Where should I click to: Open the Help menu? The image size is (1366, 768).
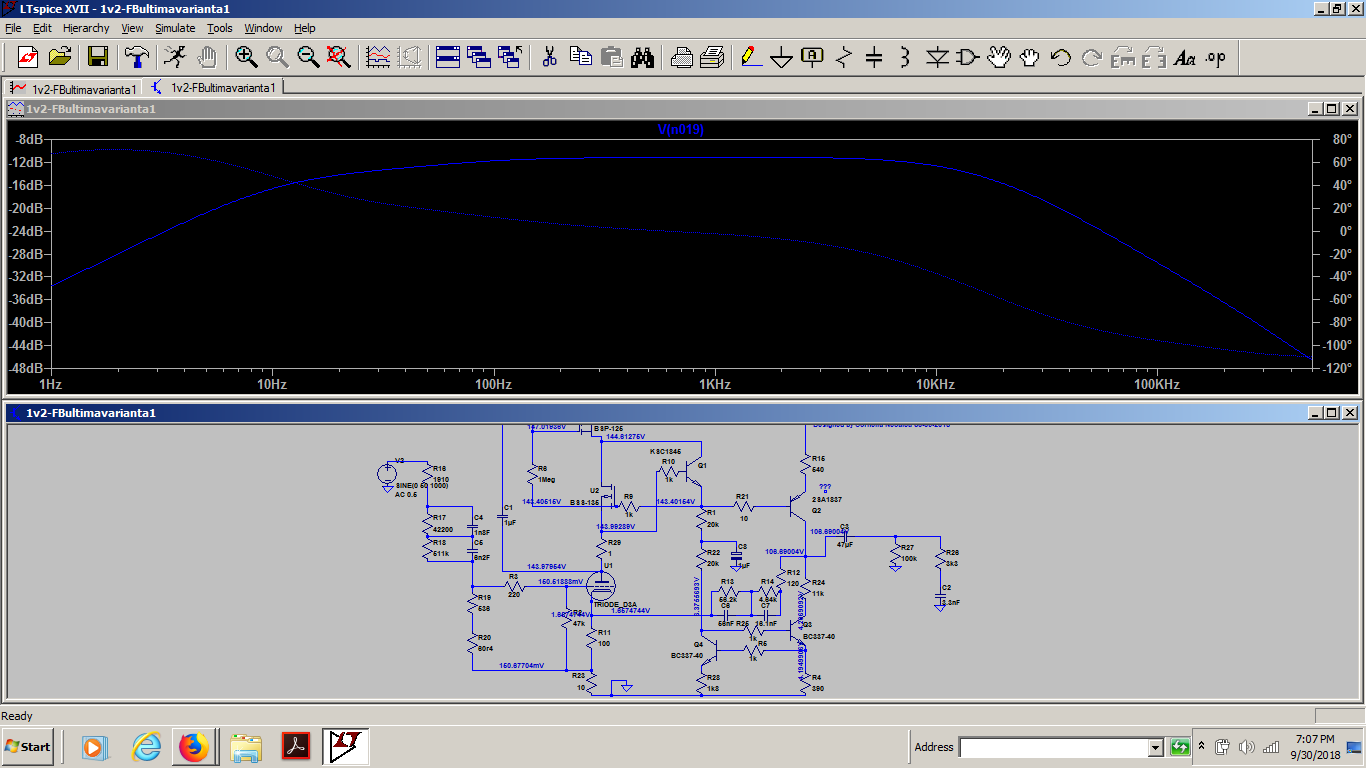click(x=305, y=28)
